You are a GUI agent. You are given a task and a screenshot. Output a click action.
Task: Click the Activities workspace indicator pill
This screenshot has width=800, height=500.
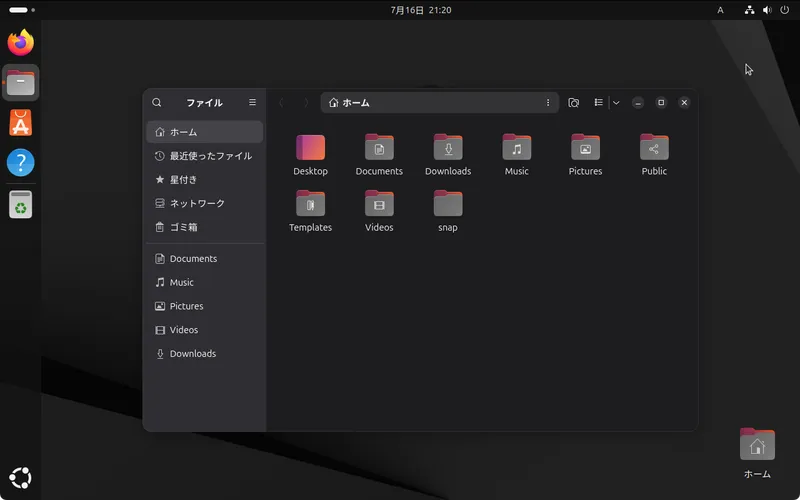click(x=22, y=10)
